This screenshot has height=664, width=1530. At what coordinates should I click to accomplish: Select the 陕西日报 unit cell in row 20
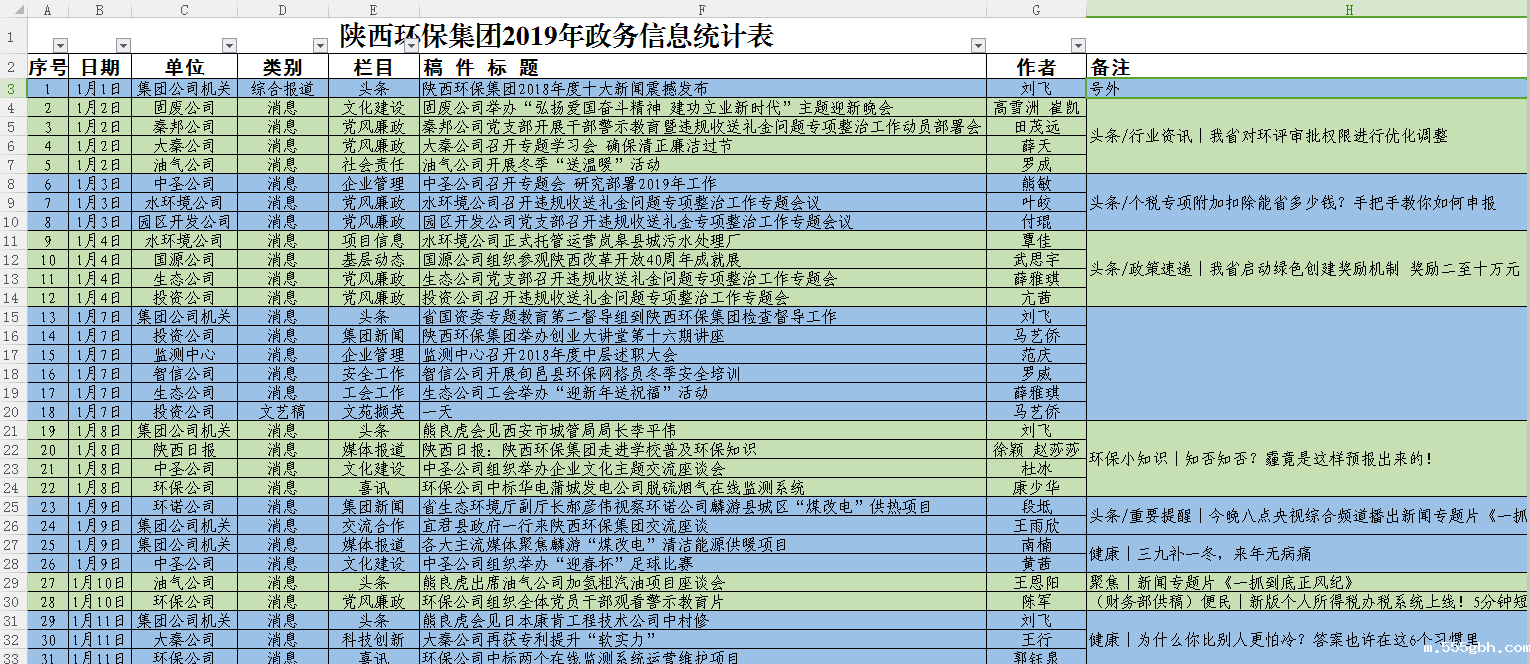tap(185, 449)
